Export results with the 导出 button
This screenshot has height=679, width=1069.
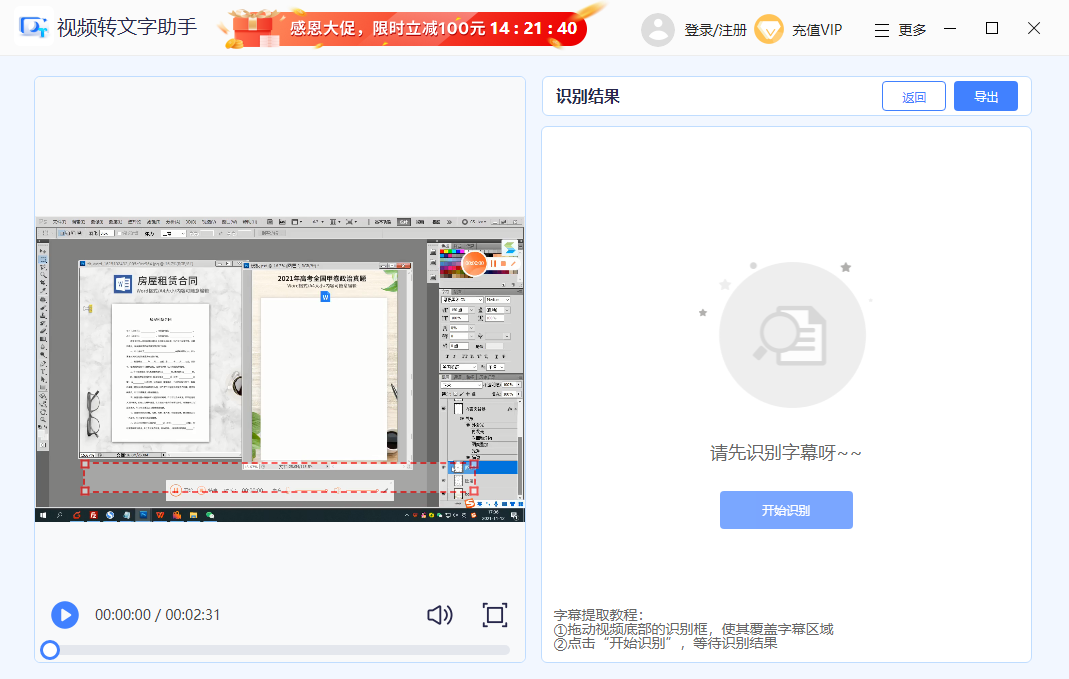(x=985, y=95)
